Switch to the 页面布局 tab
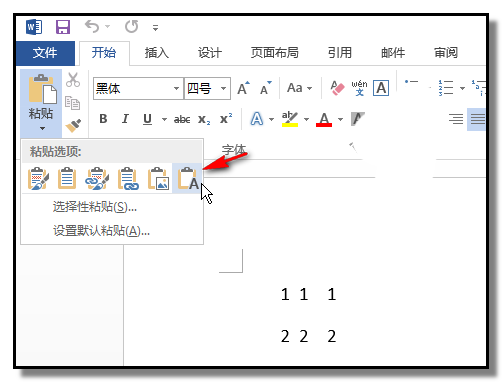Viewport: 502px width, 382px height. pos(274,53)
